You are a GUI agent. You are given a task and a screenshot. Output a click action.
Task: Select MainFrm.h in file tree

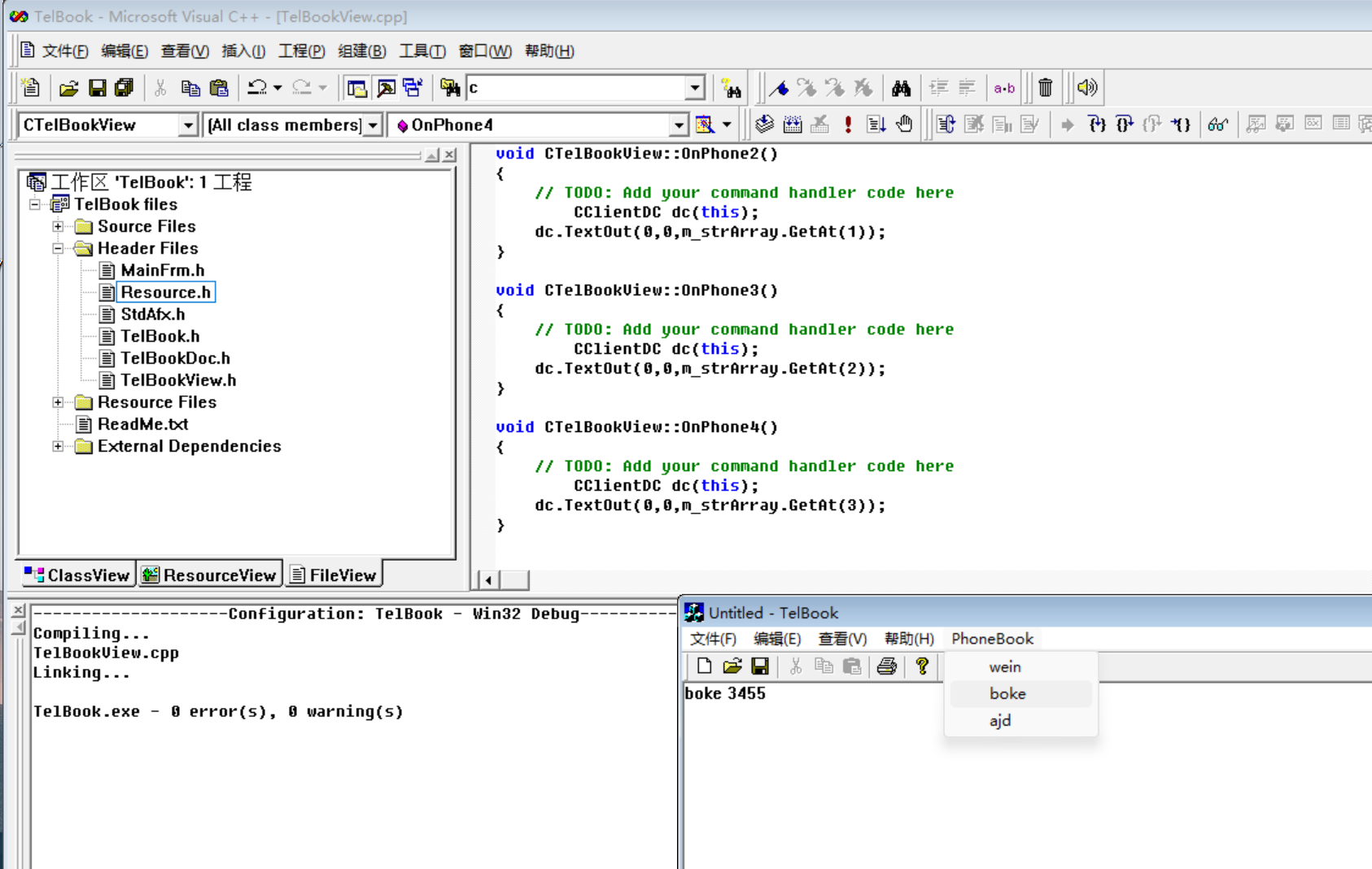[x=162, y=270]
